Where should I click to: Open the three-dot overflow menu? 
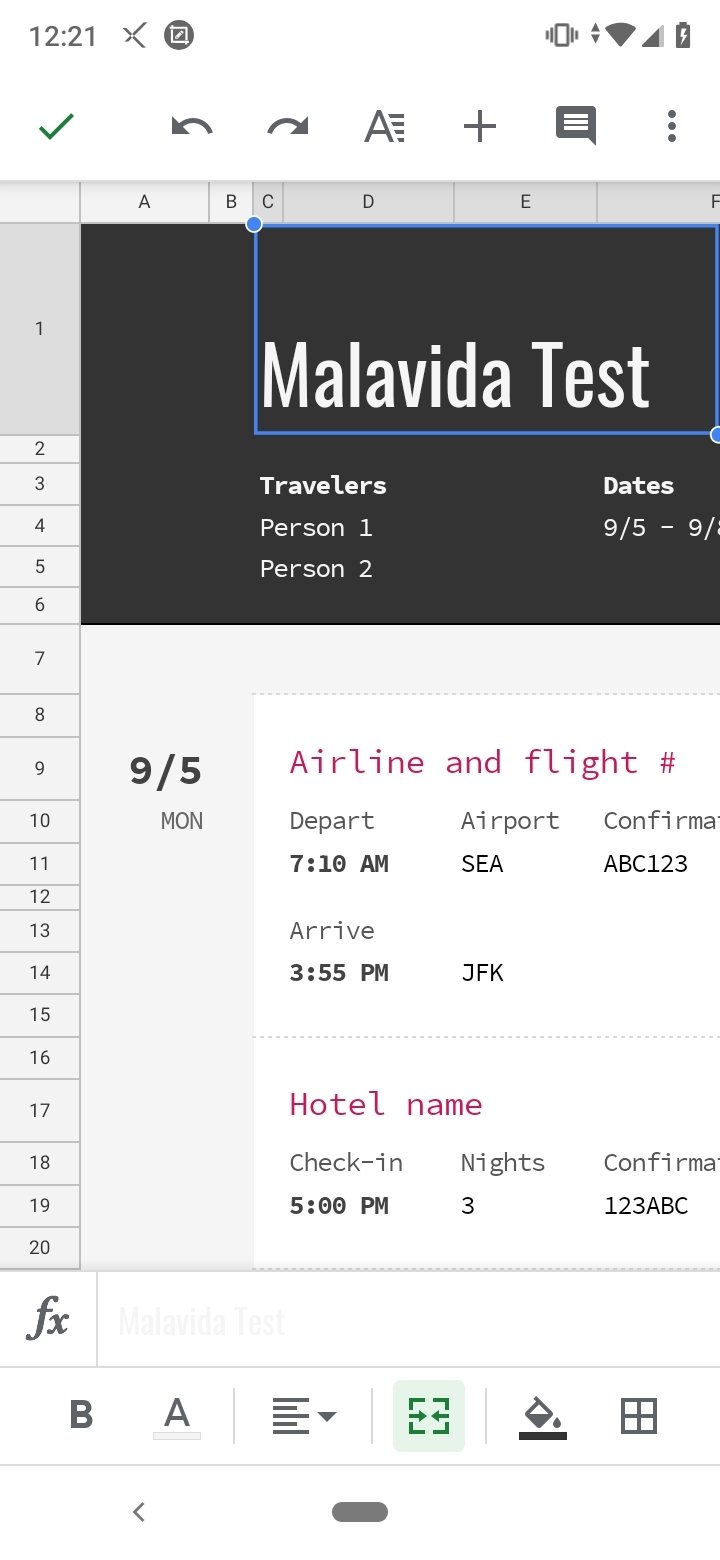click(x=672, y=127)
